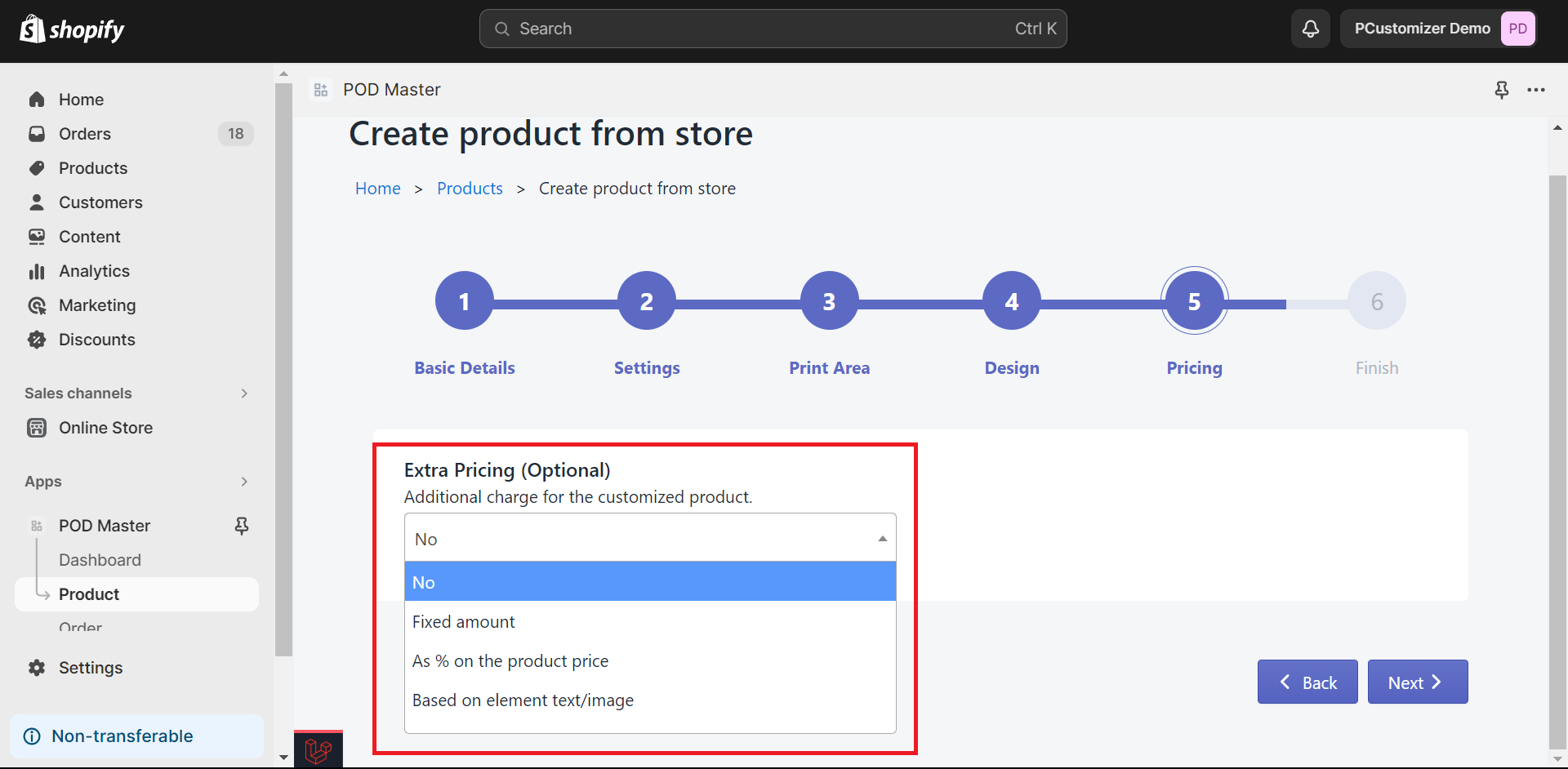Open the Products breadcrumb link
Image resolution: width=1568 pixels, height=769 pixels.
click(x=470, y=189)
